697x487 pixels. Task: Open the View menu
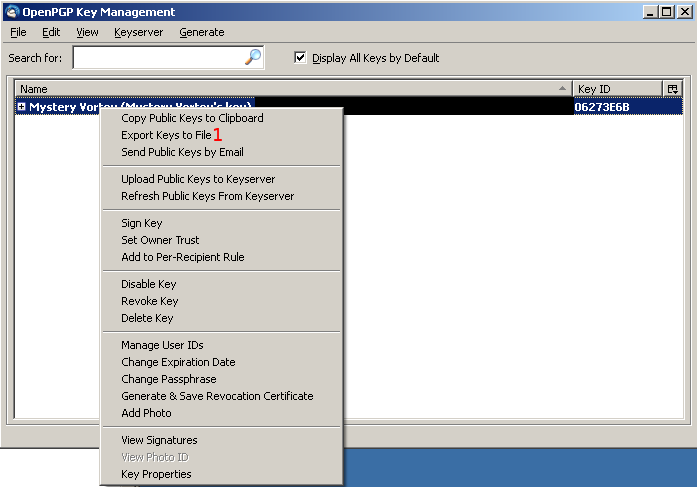87,32
